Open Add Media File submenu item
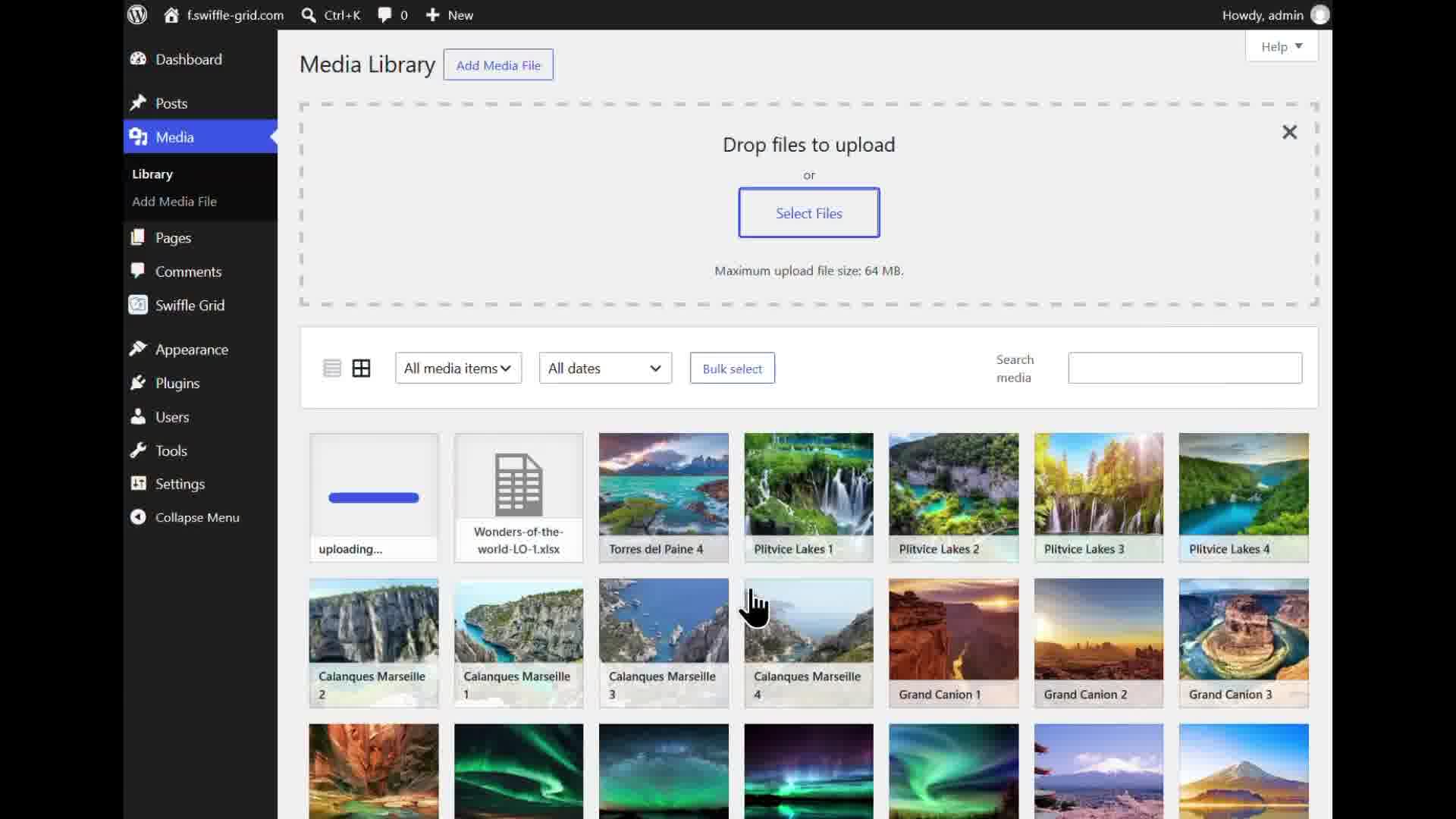 pos(174,202)
